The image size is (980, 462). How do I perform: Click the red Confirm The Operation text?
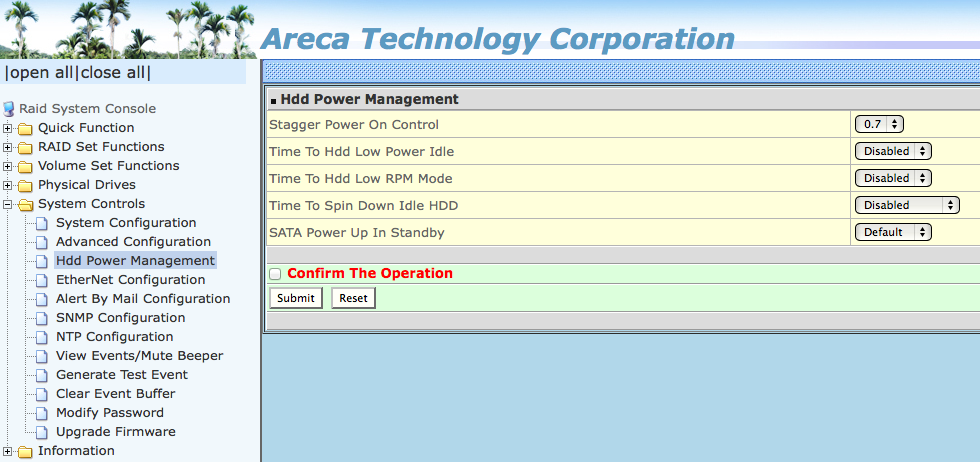pos(370,274)
